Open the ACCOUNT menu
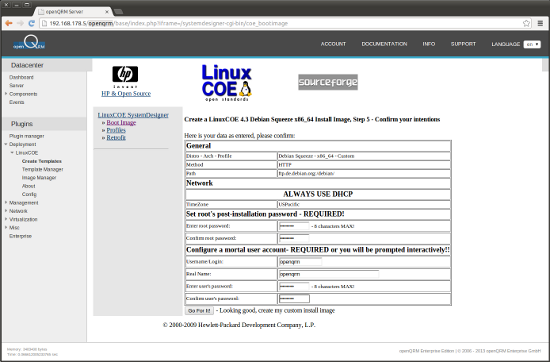Viewport: 550px width, 362px height. [x=333, y=44]
